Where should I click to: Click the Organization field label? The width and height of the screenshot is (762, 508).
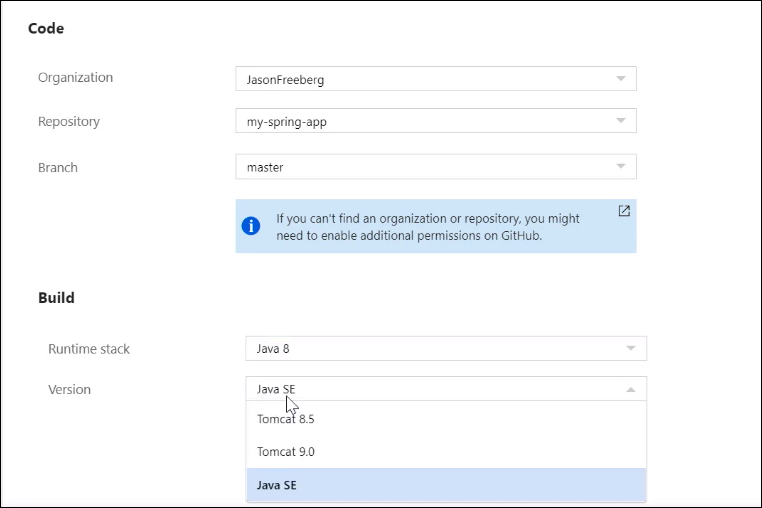point(75,78)
